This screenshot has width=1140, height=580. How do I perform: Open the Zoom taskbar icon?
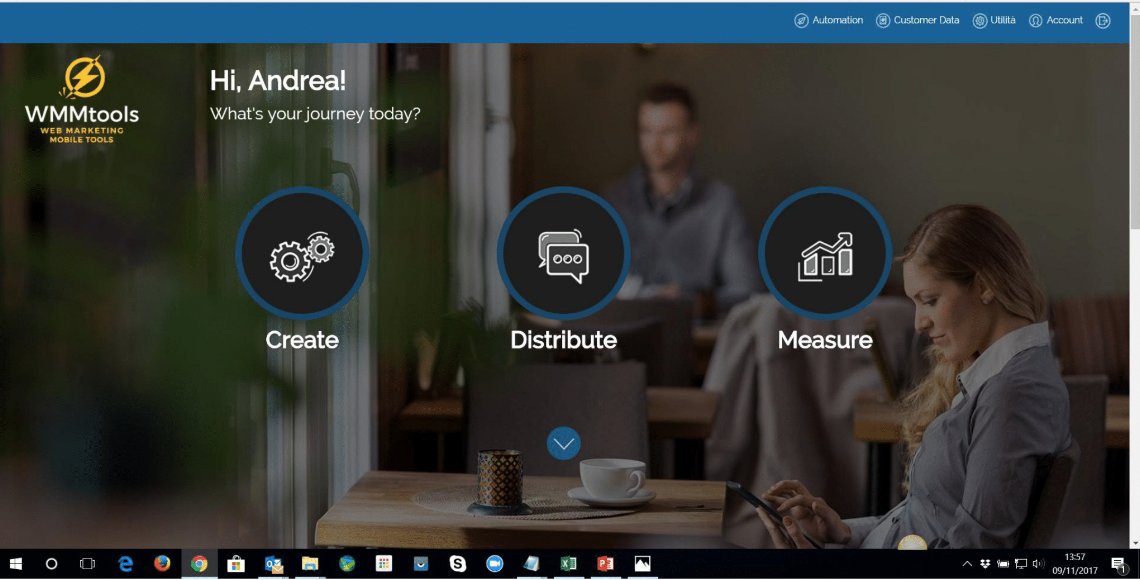click(495, 564)
